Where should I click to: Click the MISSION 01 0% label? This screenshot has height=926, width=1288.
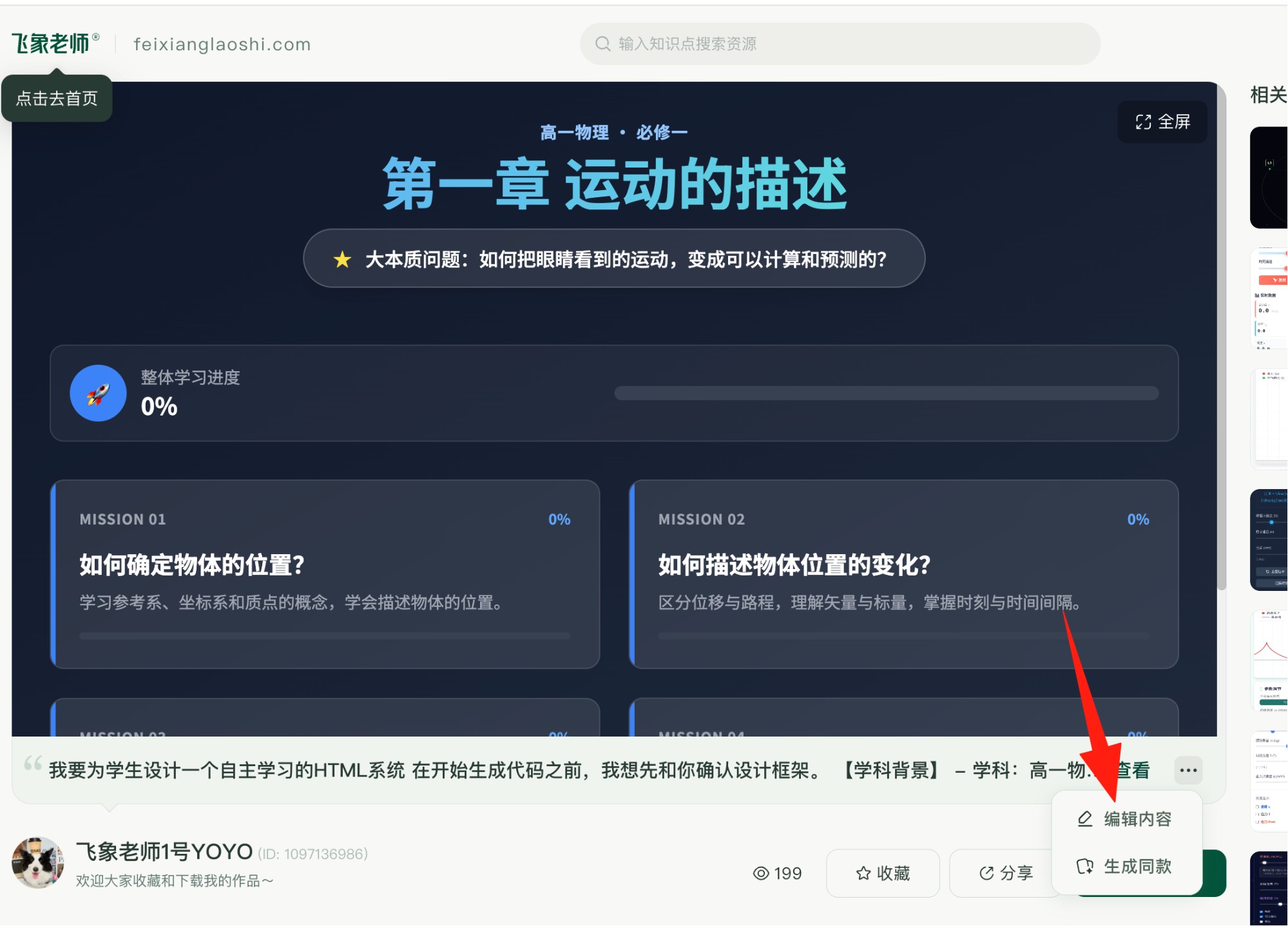point(559,519)
